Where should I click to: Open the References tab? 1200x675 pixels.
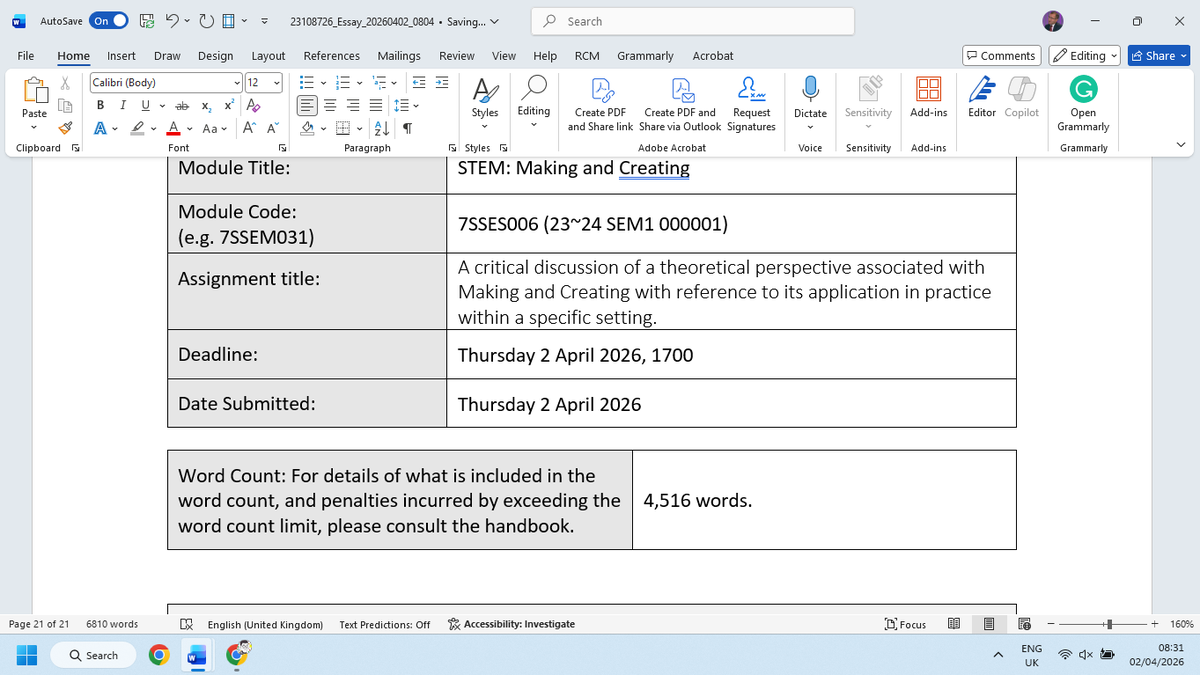pos(332,56)
